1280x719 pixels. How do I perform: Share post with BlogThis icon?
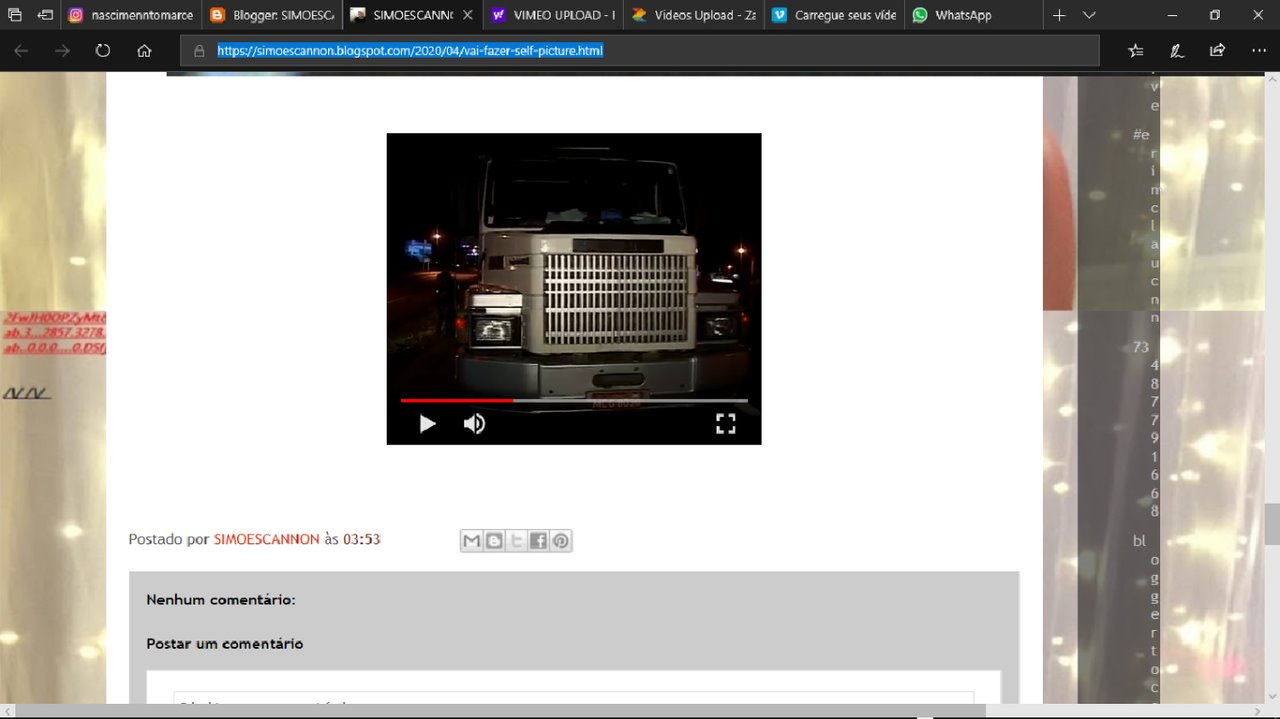pyautogui.click(x=494, y=541)
